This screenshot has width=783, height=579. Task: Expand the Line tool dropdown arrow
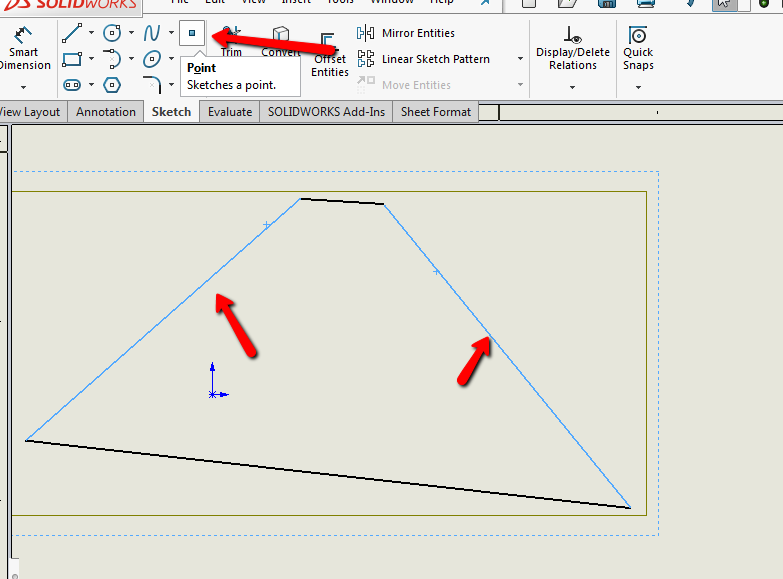click(x=91, y=33)
